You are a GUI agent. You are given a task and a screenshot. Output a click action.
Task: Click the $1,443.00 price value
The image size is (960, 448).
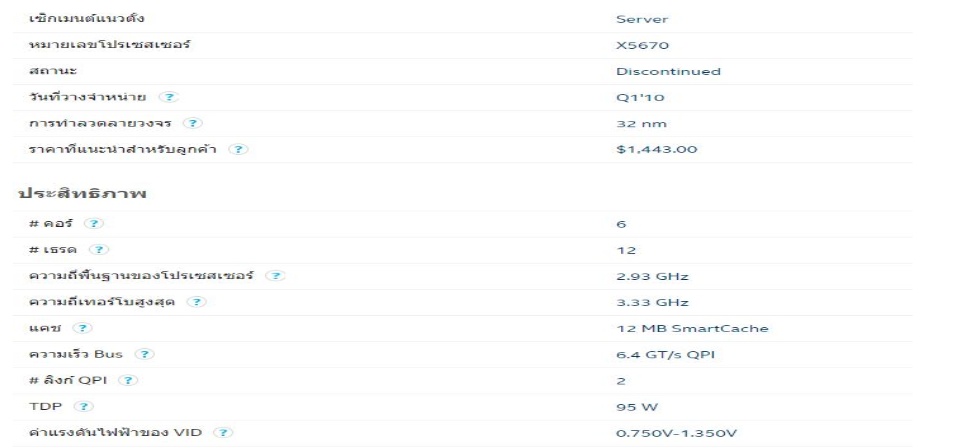point(656,149)
